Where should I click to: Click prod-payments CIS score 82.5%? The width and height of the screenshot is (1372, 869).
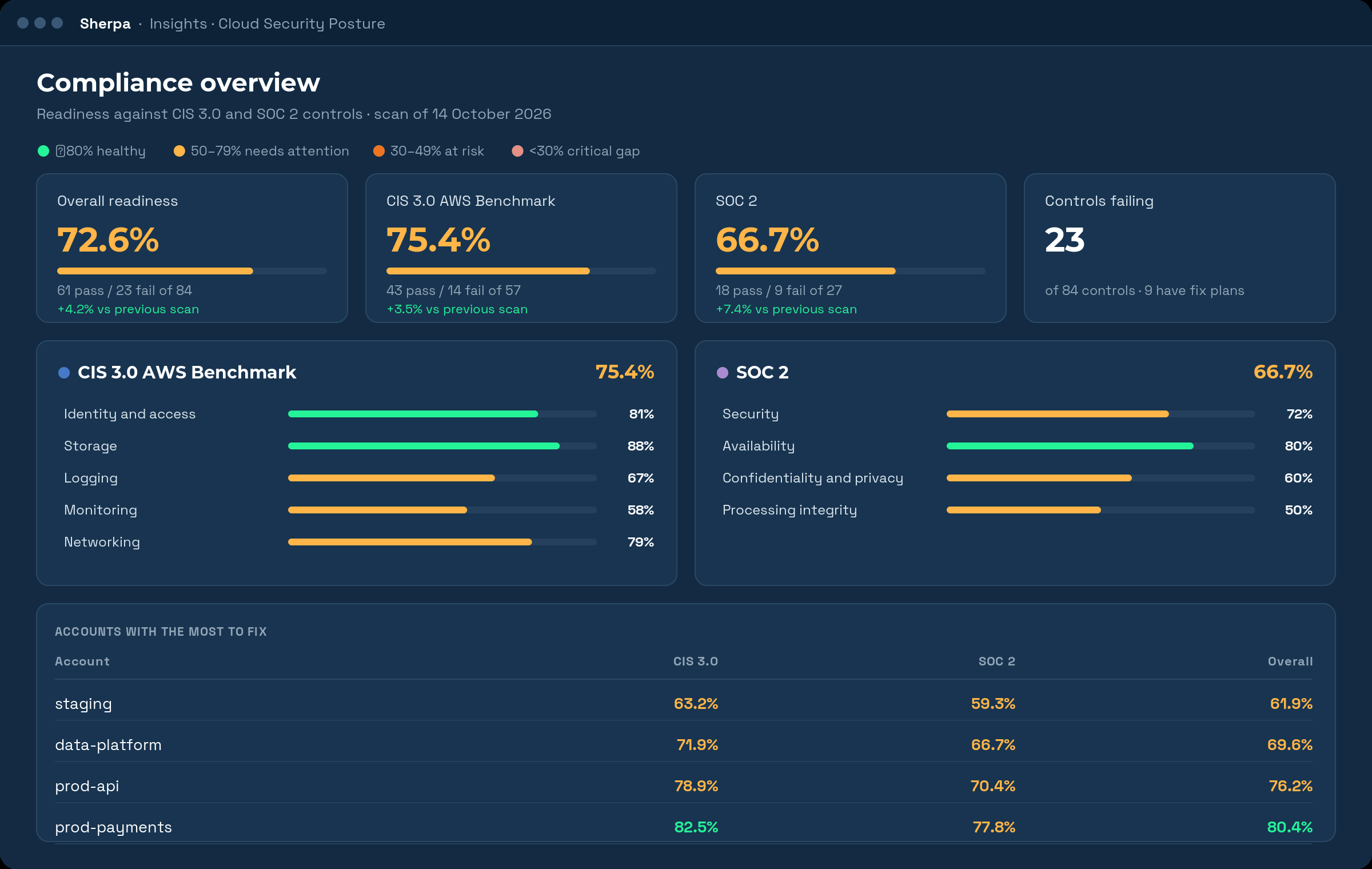(696, 827)
